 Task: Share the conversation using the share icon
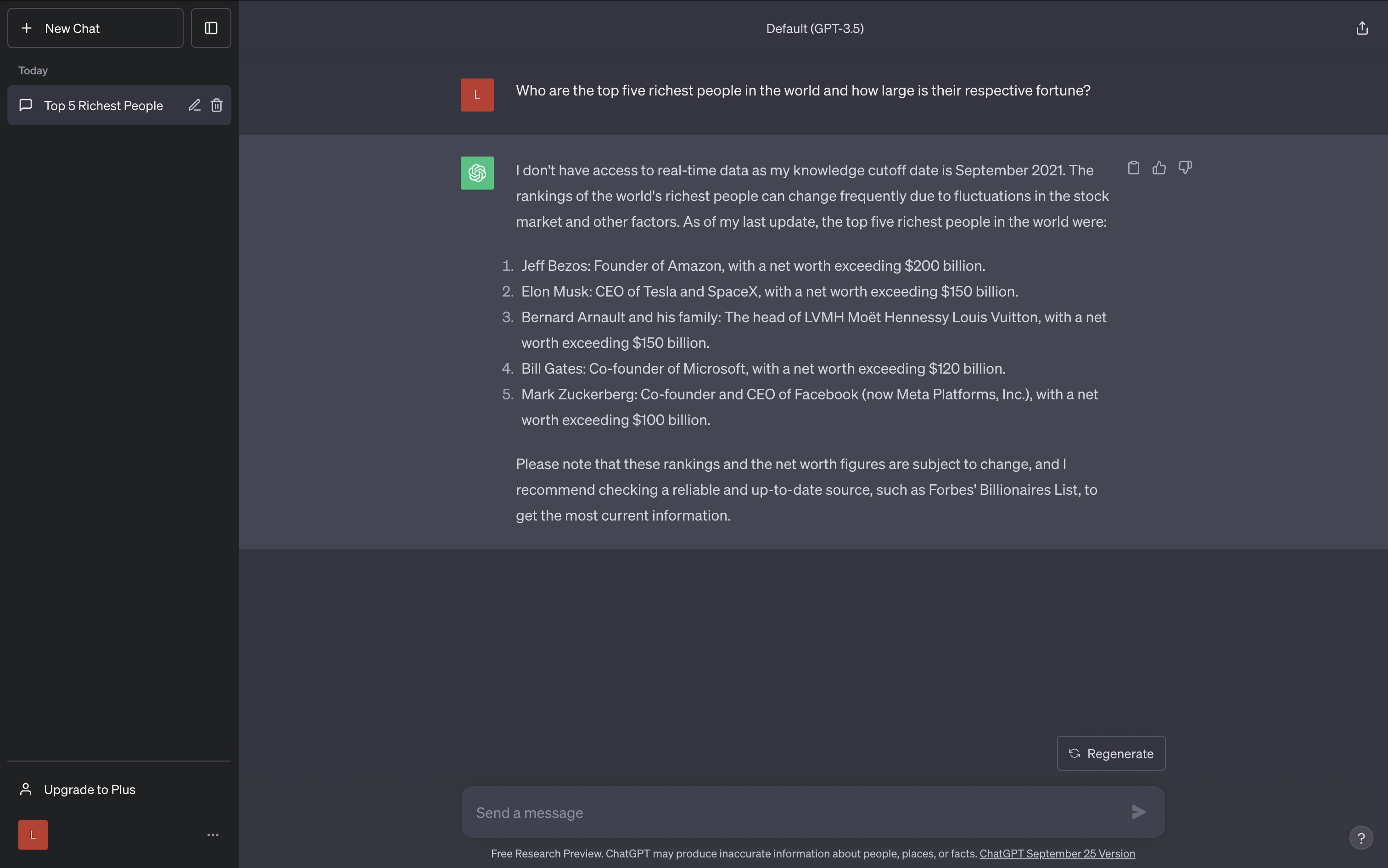tap(1361, 28)
